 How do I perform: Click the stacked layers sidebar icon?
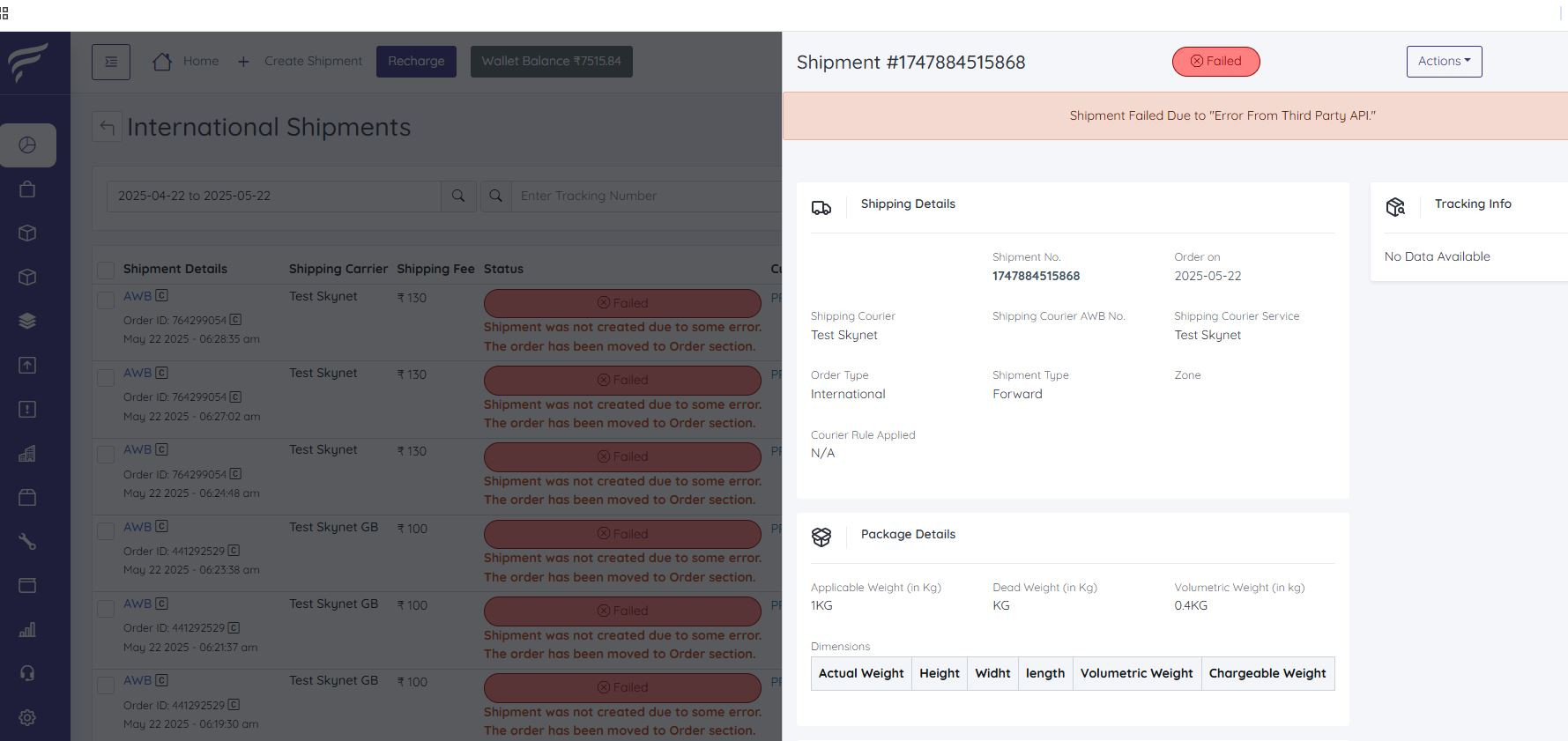pyautogui.click(x=27, y=322)
